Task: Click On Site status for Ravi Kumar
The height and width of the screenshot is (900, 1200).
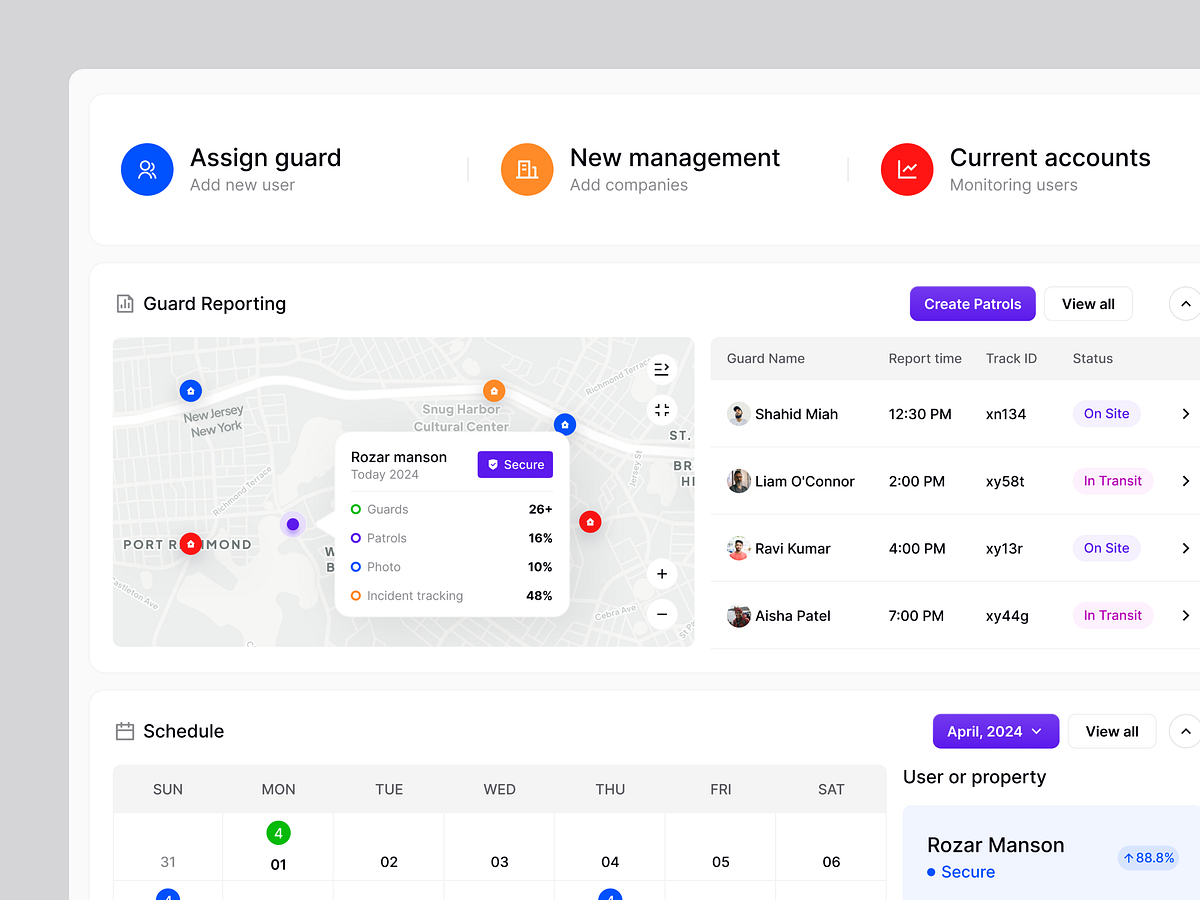Action: 1106,548
